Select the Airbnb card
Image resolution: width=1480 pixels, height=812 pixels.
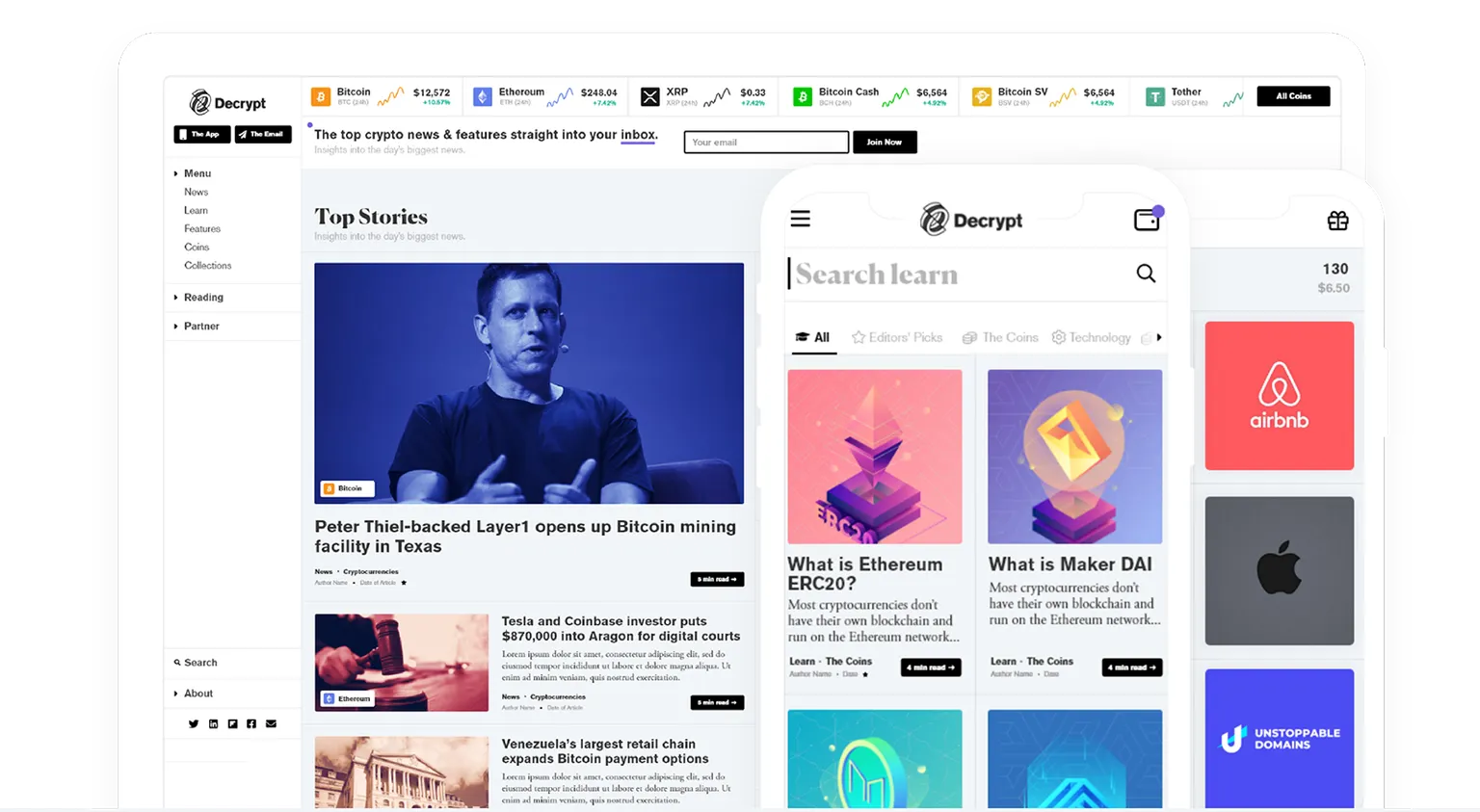pos(1280,396)
